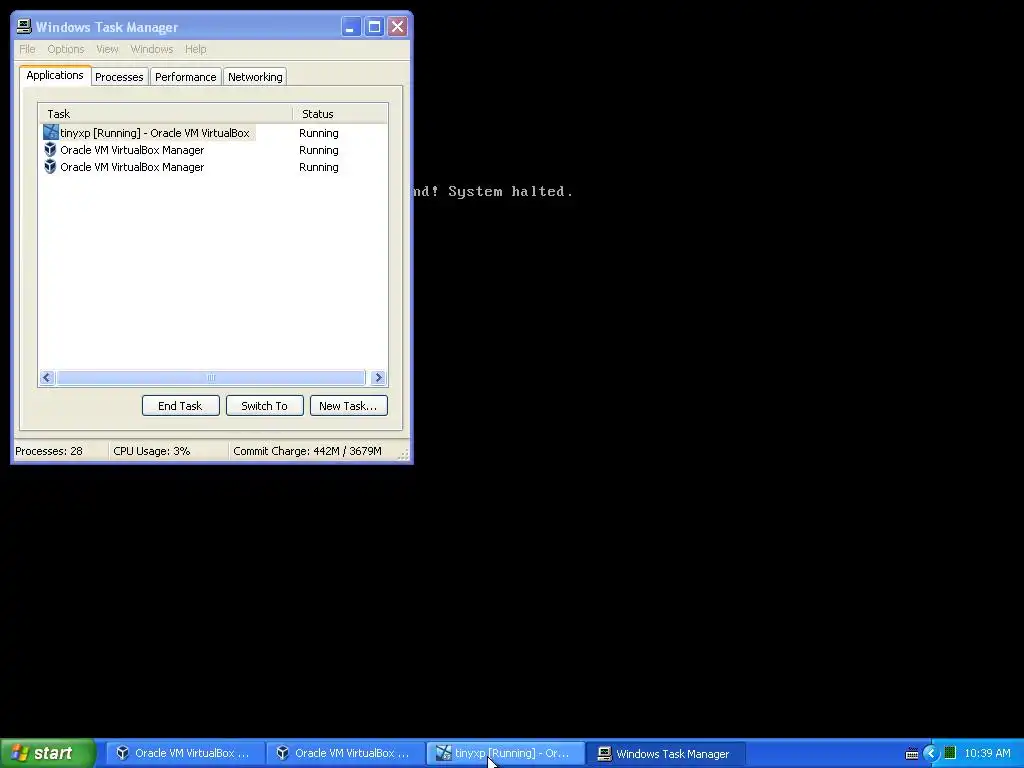Viewport: 1024px width, 768px height.
Task: Click the horizontal scrollbar thumb
Action: [x=211, y=377]
